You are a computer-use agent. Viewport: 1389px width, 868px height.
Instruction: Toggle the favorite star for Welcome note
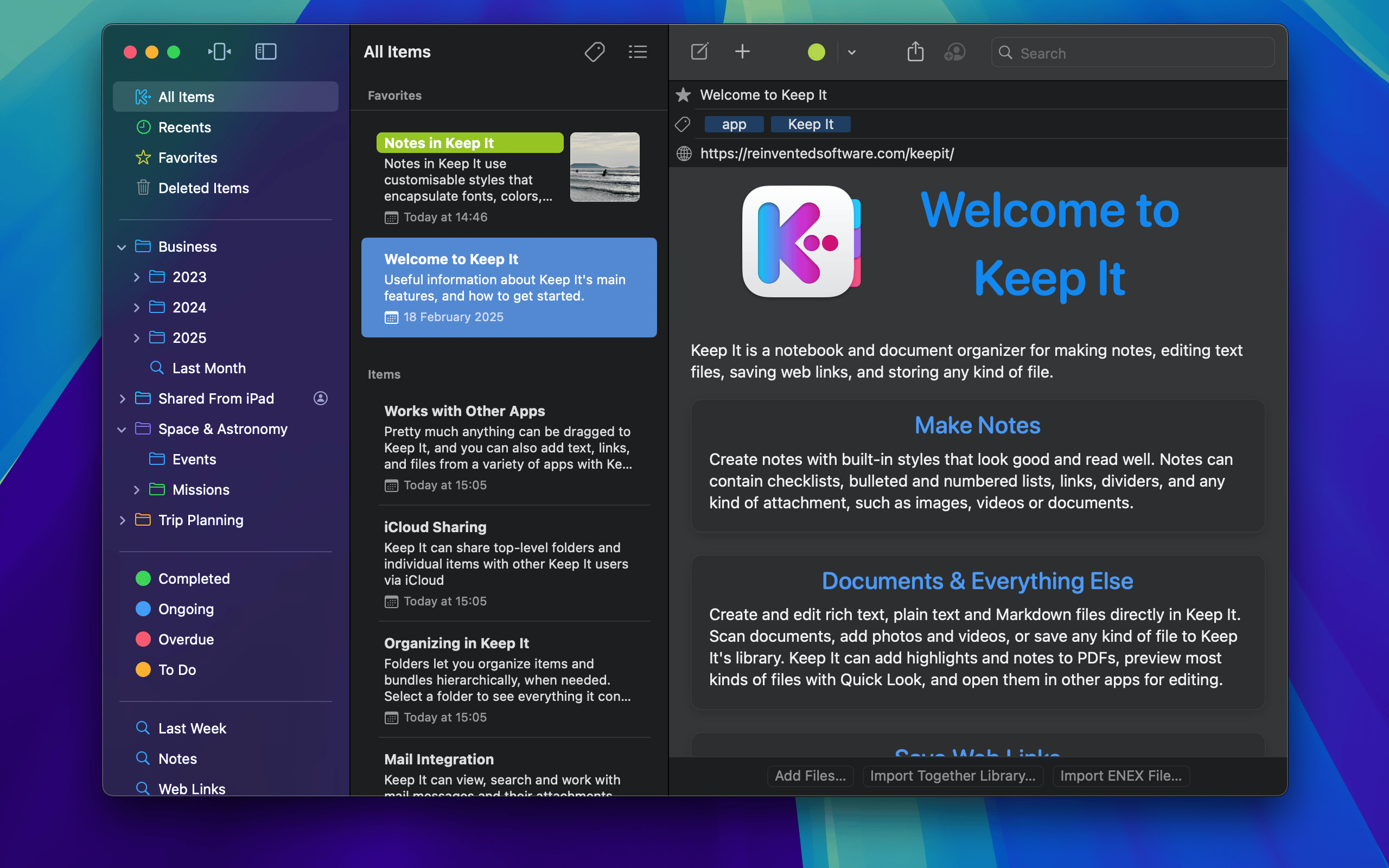coord(683,95)
